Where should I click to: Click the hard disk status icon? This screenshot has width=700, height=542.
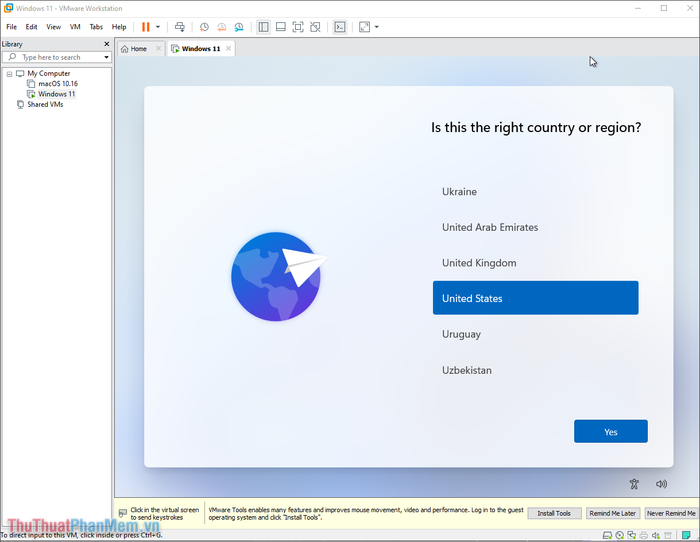click(607, 535)
